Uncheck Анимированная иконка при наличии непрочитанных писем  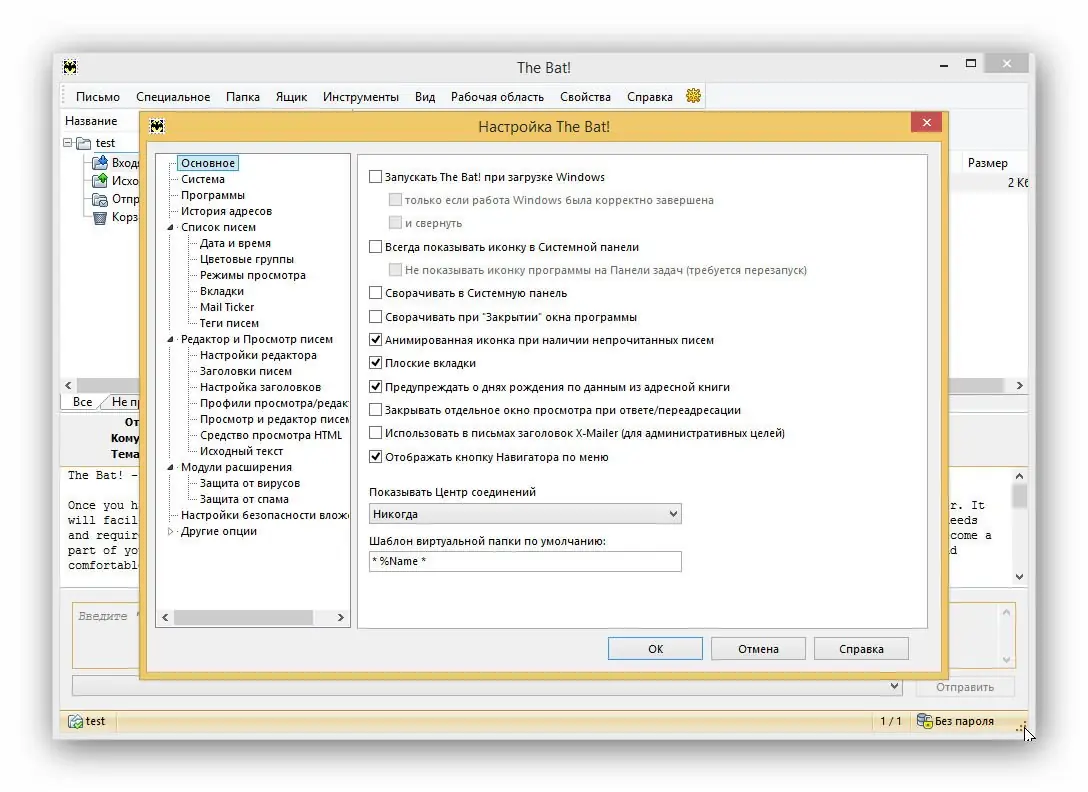coord(375,340)
